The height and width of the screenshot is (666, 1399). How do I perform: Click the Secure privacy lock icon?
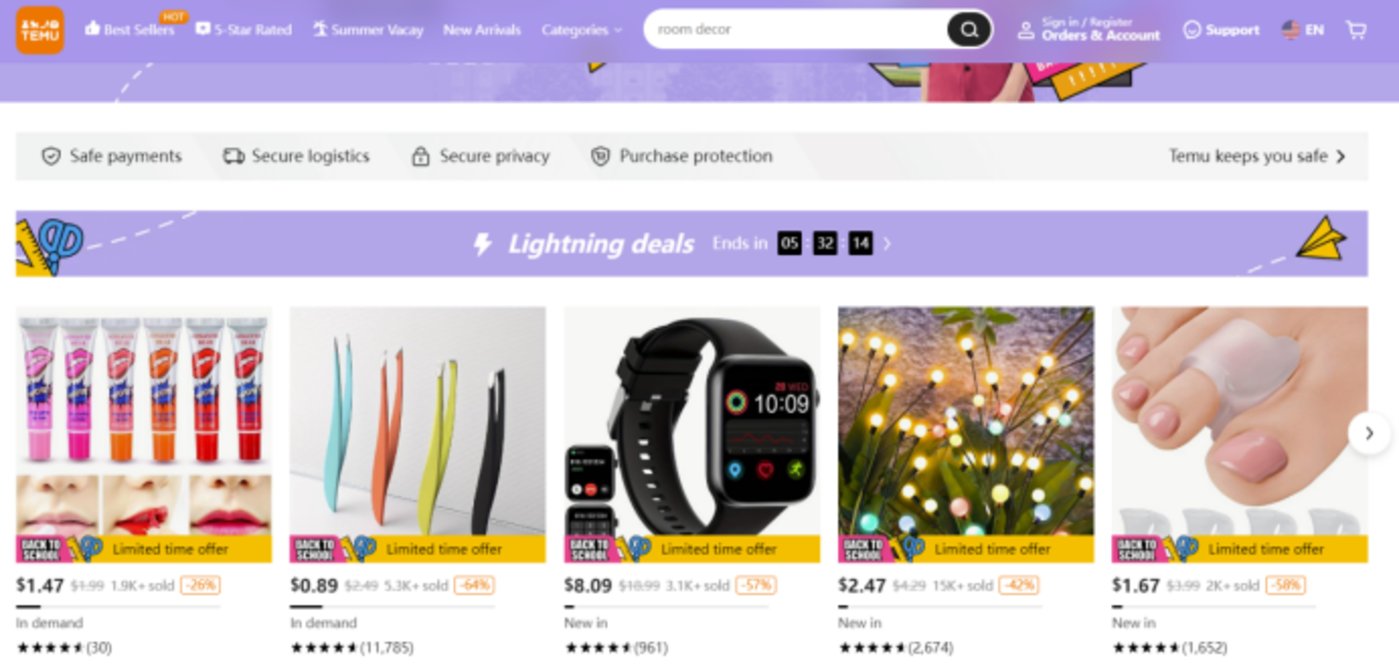[421, 156]
